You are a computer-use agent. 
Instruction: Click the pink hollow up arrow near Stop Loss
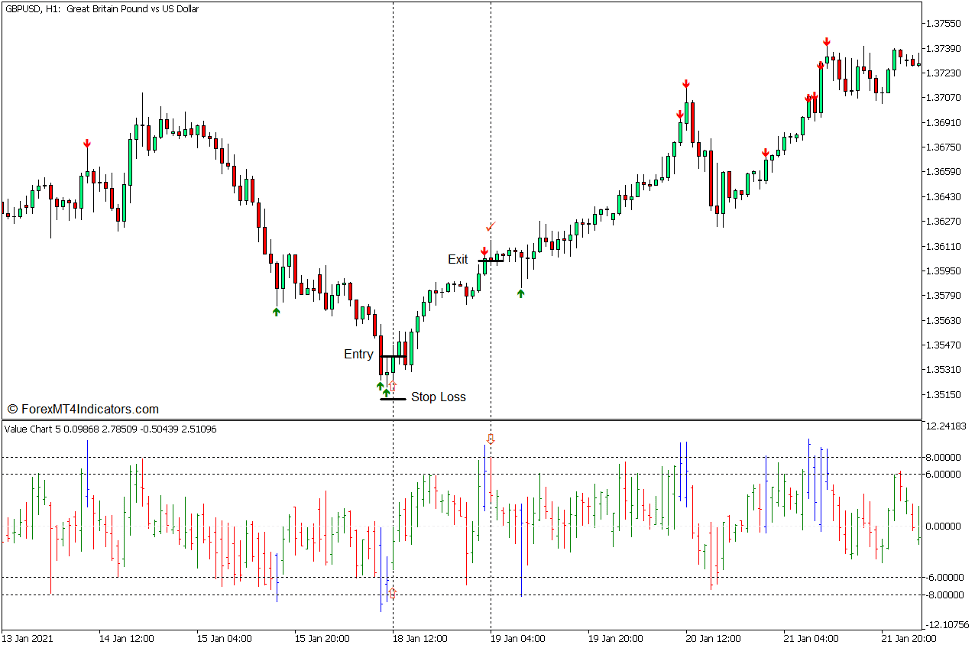pos(392,385)
